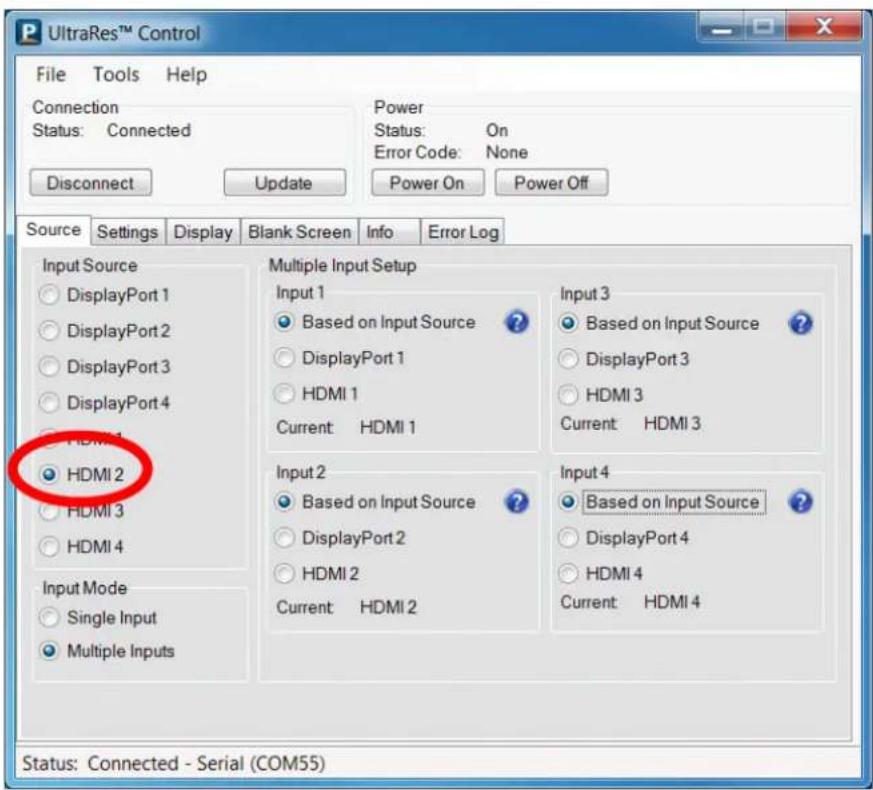Image resolution: width=873 pixels, height=790 pixels.
Task: Select DisplayPort 3 as input source
Action: [x=104, y=367]
